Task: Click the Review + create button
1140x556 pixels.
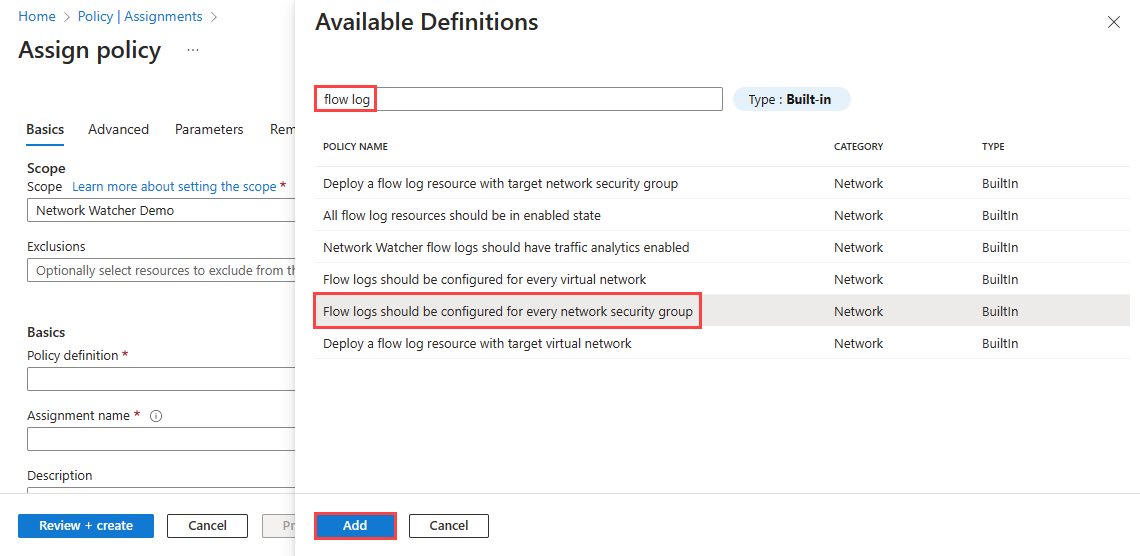Action: [86, 525]
